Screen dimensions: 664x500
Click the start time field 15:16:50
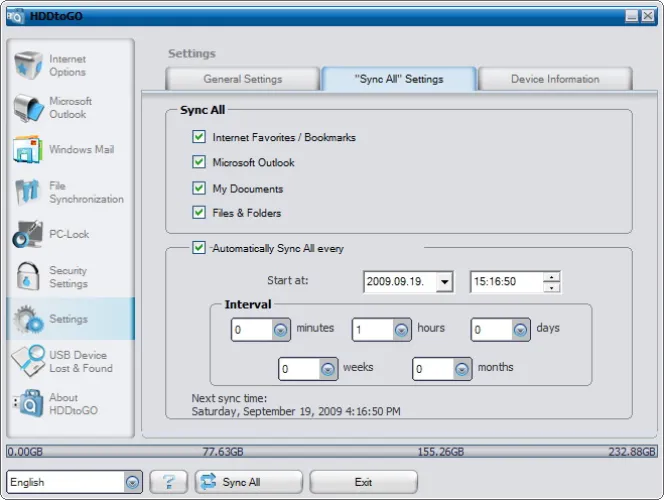click(x=506, y=282)
